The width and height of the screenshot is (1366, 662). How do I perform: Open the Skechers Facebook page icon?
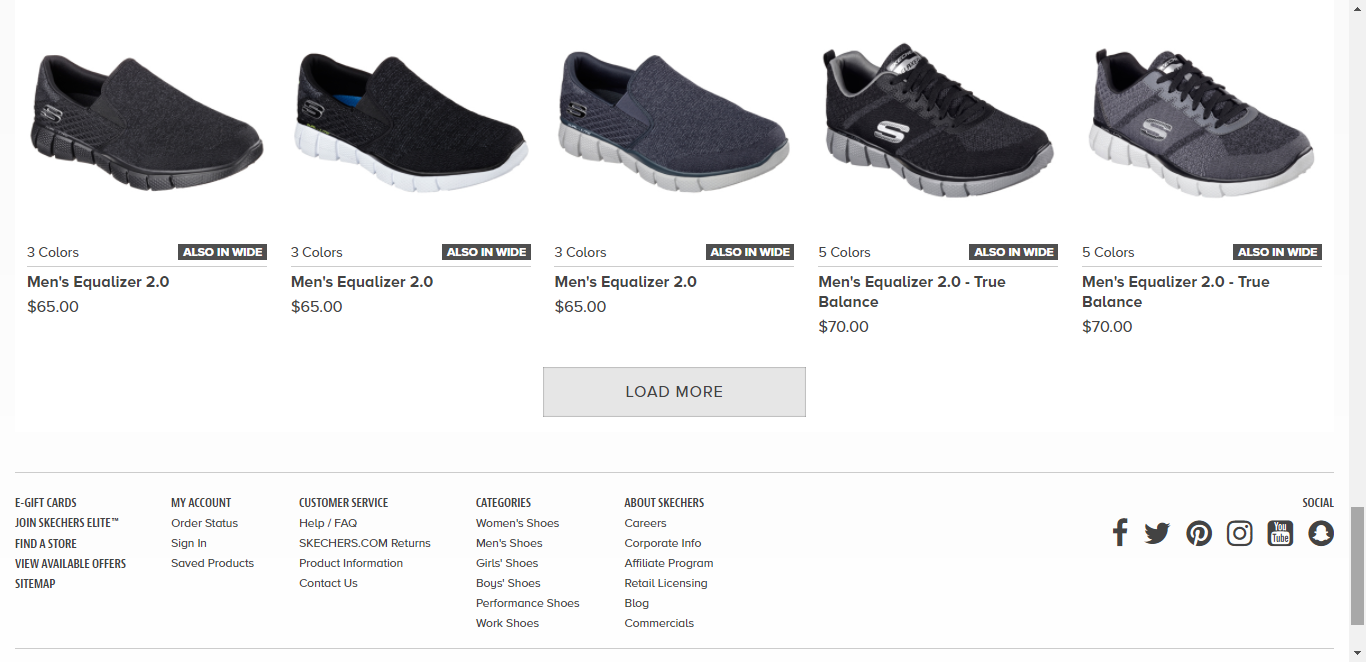(1120, 533)
